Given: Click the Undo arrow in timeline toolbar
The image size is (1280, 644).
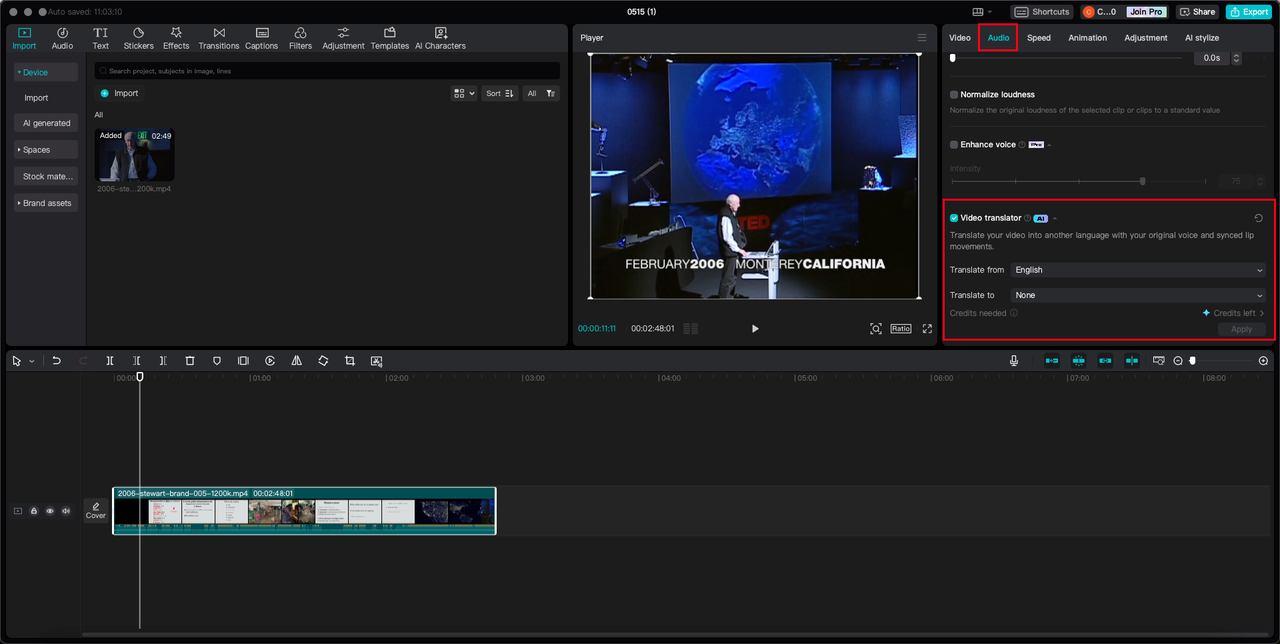Looking at the screenshot, I should pyautogui.click(x=57, y=361).
